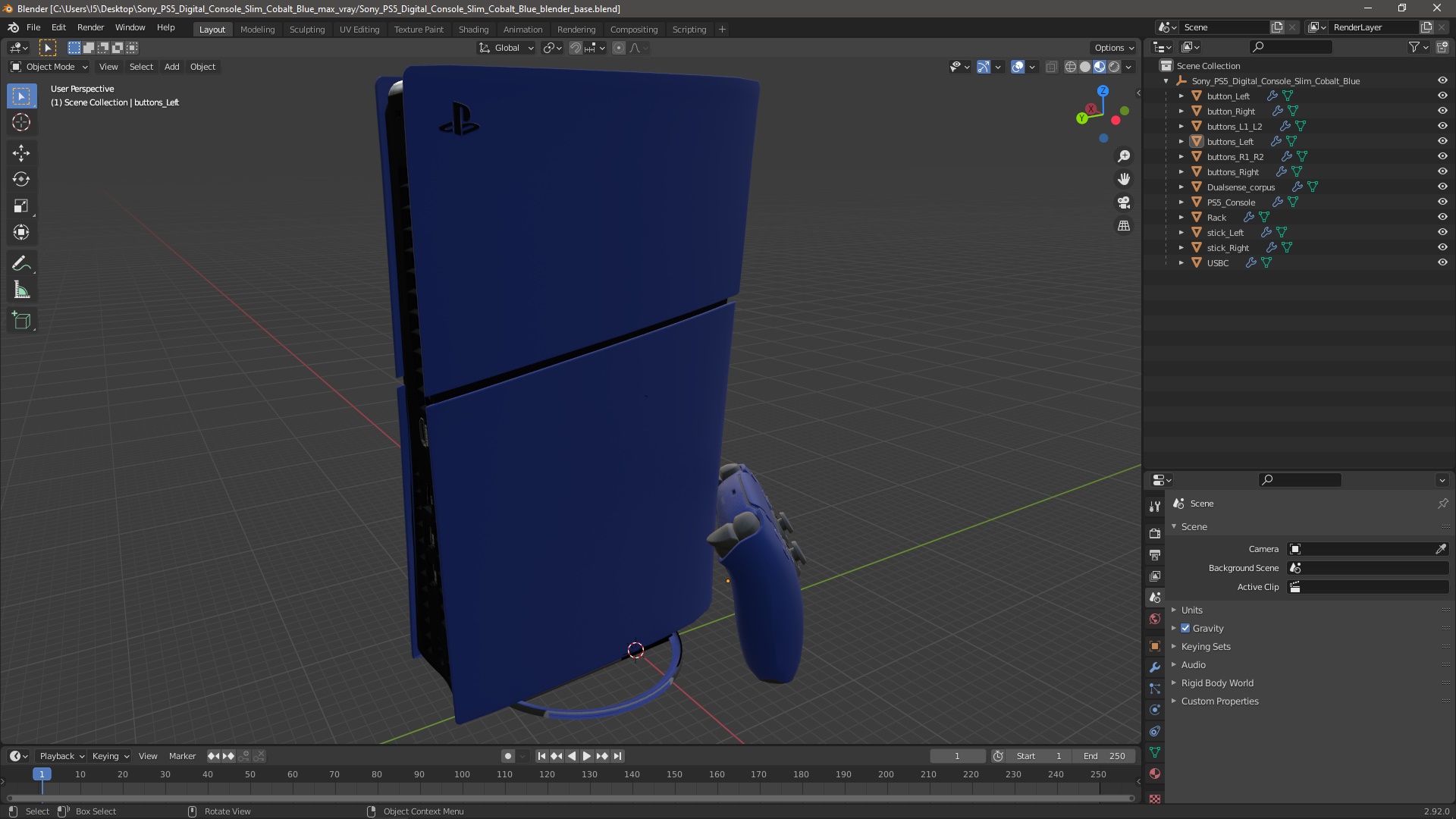Image resolution: width=1456 pixels, height=819 pixels.
Task: Open Global transform orientation dropdown
Action: pos(506,48)
